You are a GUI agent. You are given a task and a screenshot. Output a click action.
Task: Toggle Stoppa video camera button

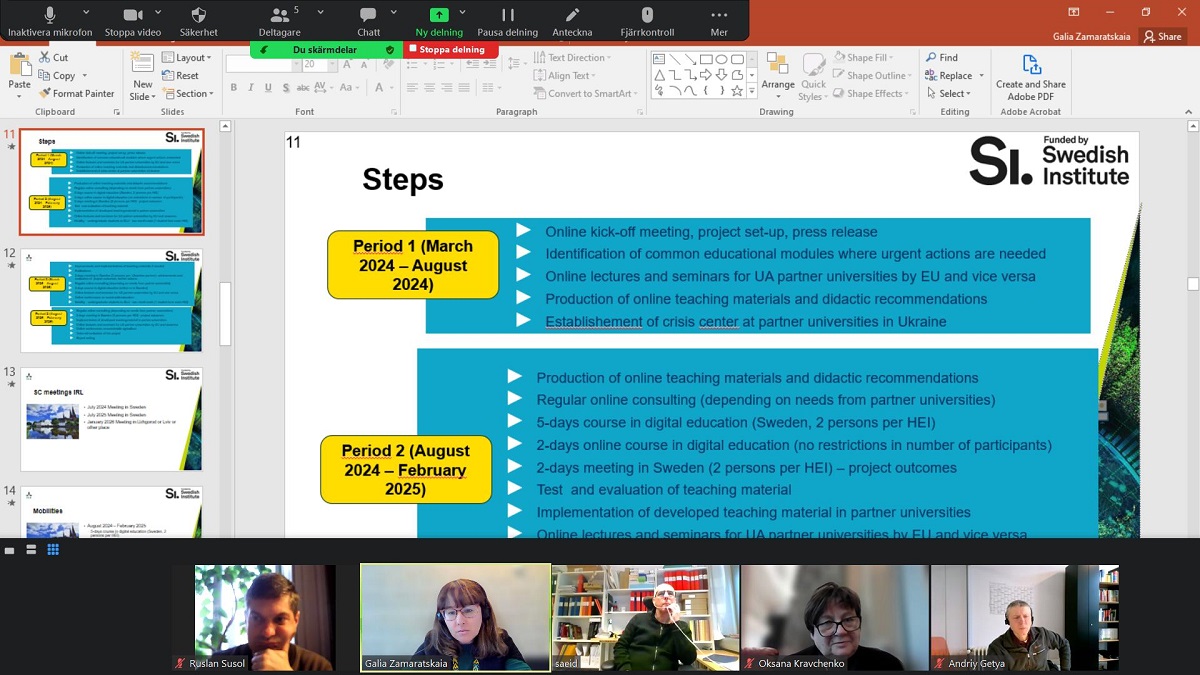[132, 15]
